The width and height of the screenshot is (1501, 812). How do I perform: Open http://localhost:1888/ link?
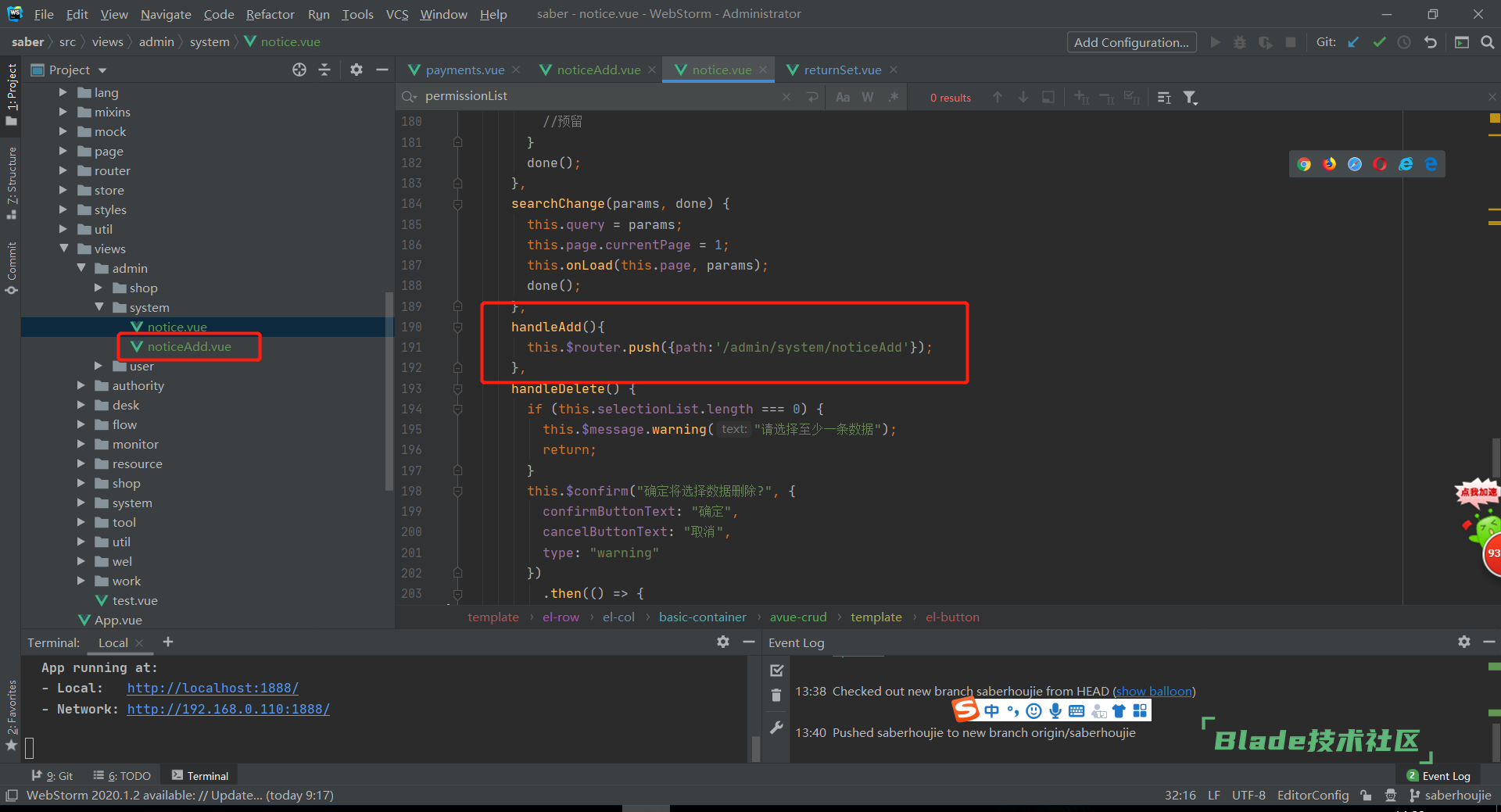pyautogui.click(x=213, y=688)
